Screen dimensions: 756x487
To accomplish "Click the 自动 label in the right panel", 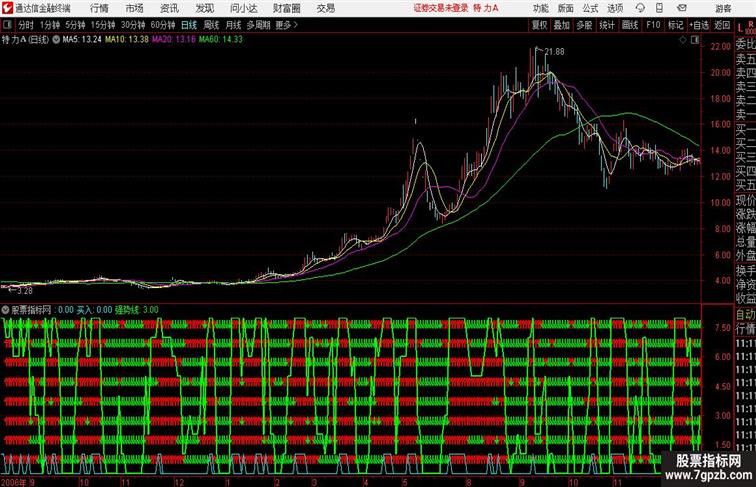I will pyautogui.click(x=745, y=314).
